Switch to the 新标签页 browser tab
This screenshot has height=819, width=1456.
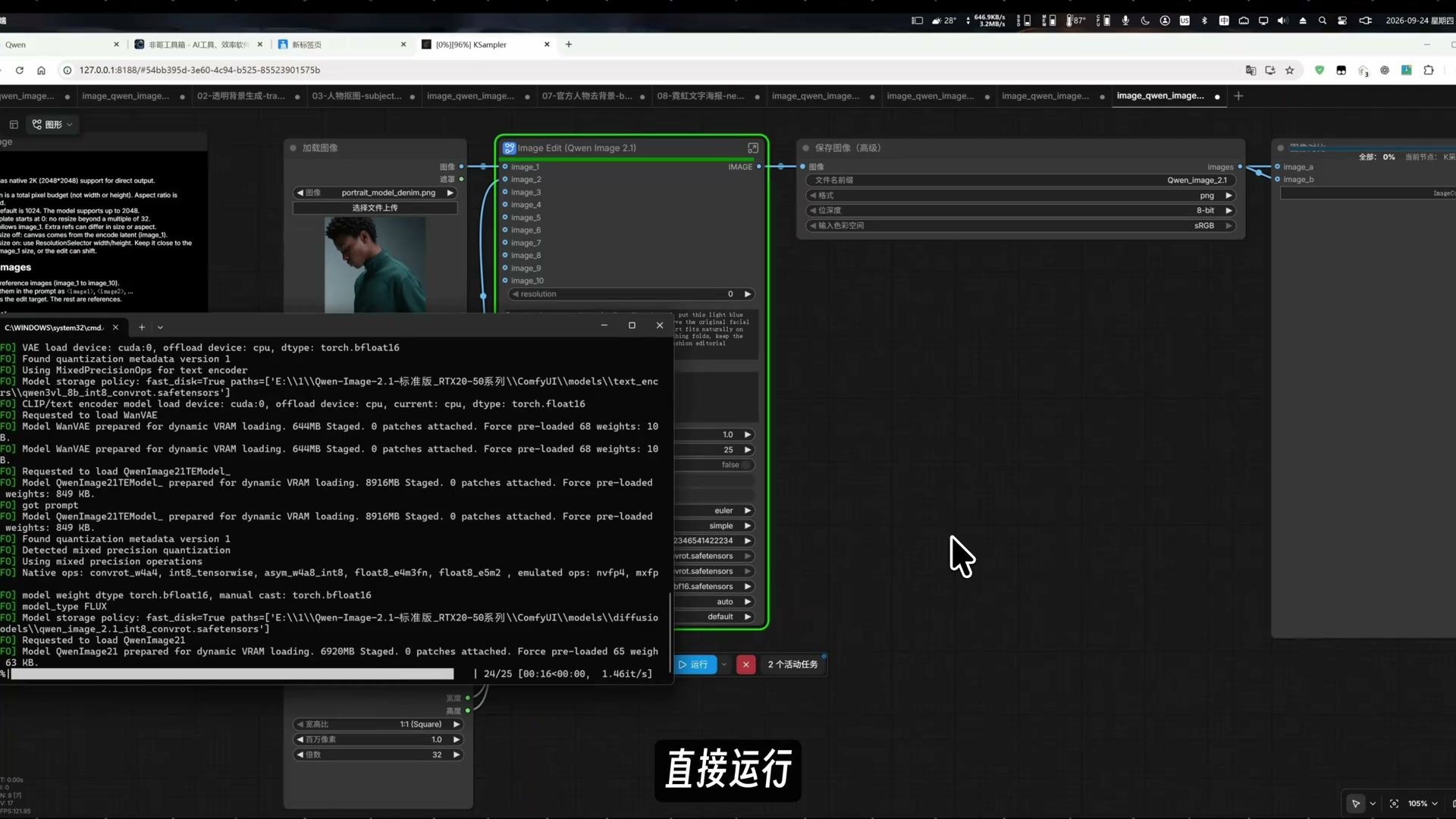point(343,44)
